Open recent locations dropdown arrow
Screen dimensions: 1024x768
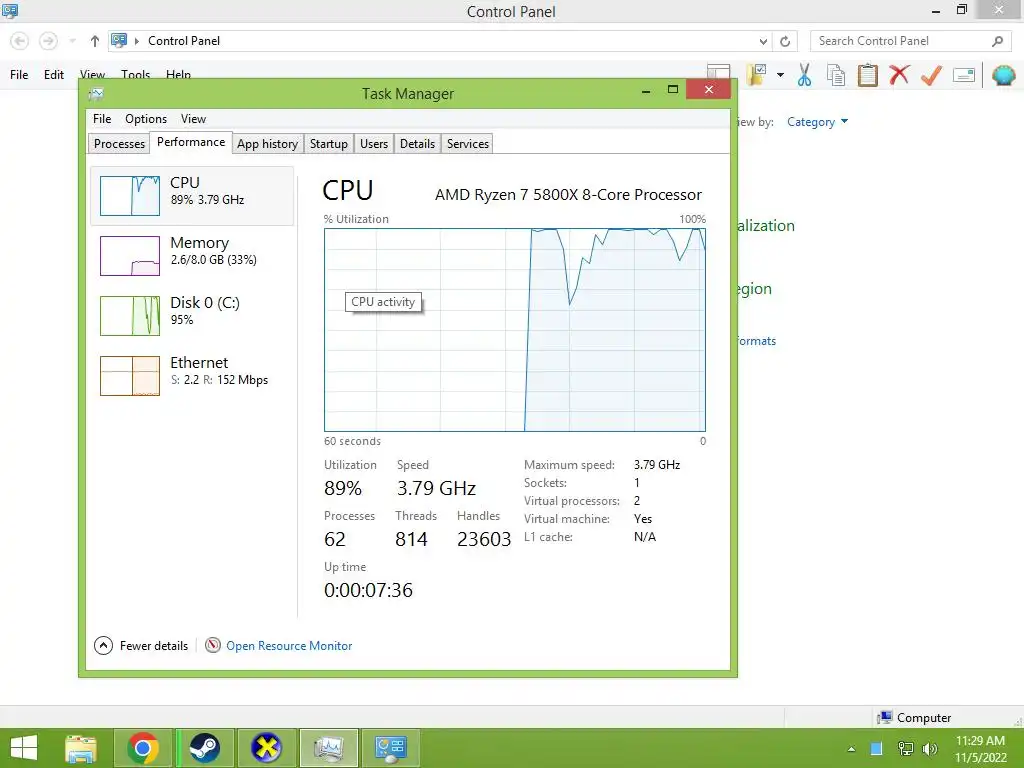click(x=72, y=41)
